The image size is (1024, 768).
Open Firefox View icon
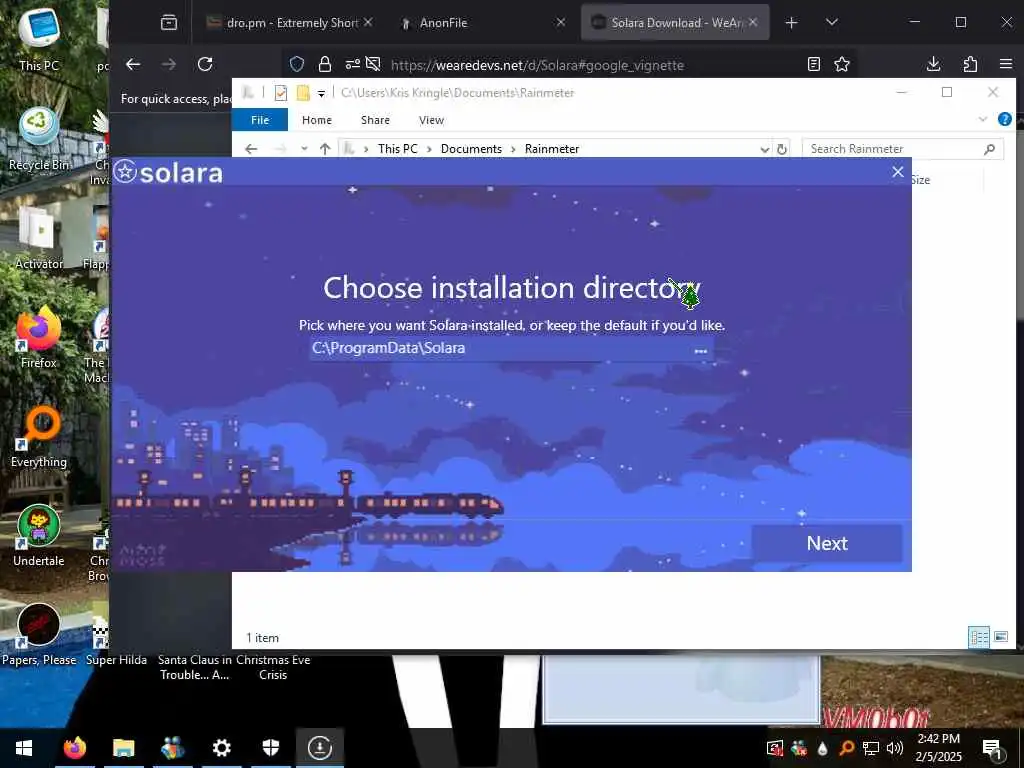point(168,23)
